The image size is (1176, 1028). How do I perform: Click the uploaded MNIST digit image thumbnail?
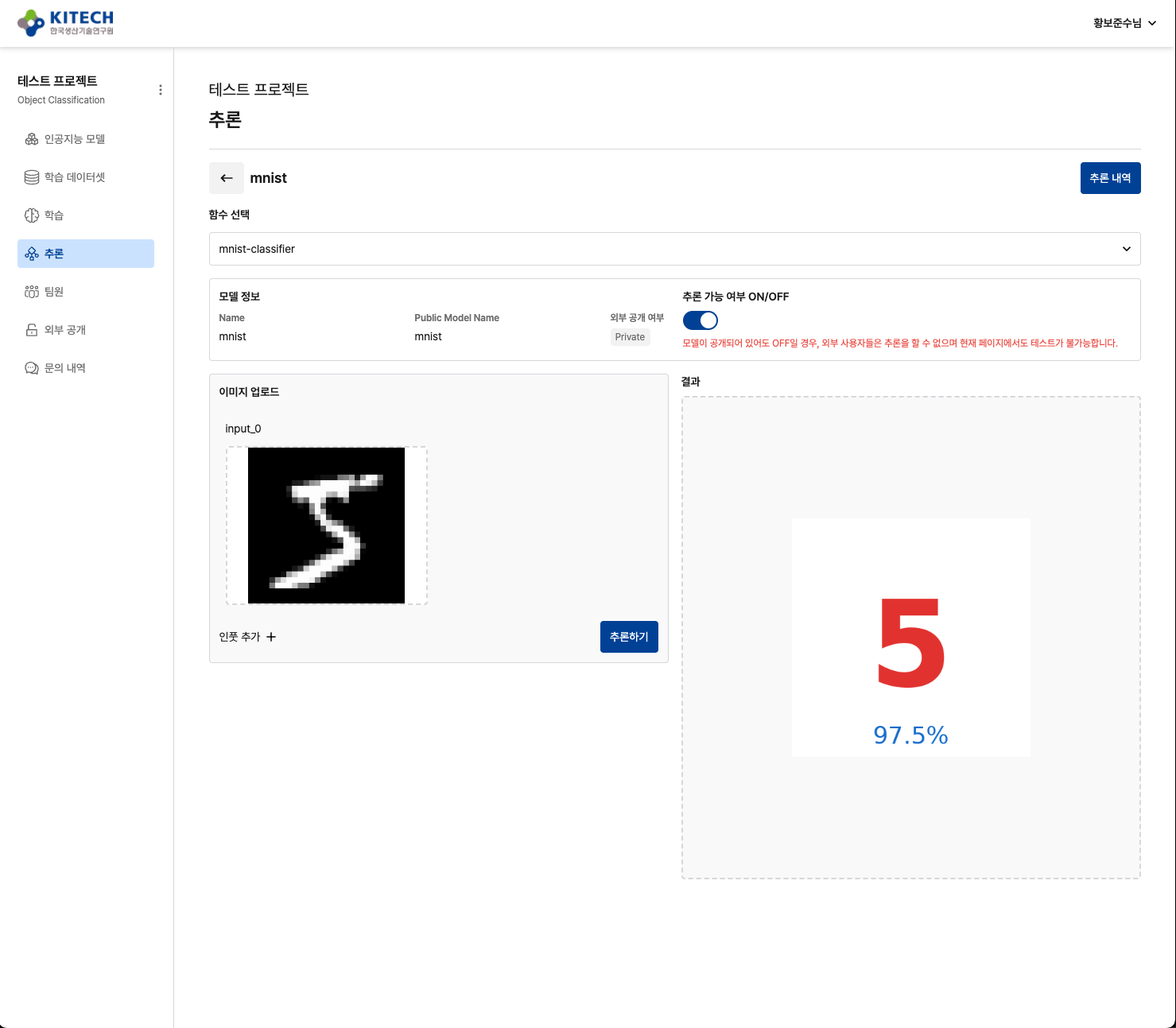coord(326,526)
